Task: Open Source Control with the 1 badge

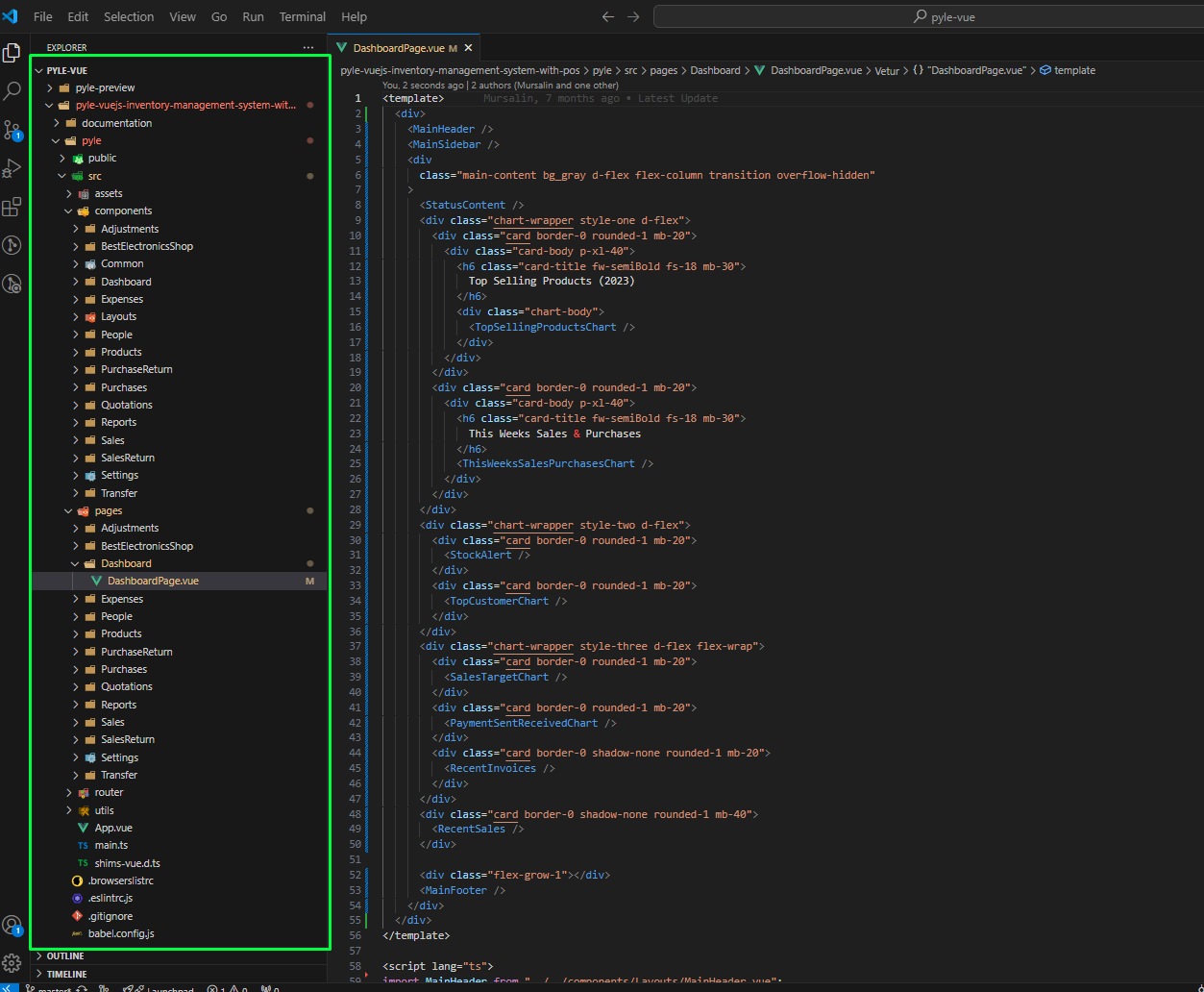Action: [x=12, y=130]
